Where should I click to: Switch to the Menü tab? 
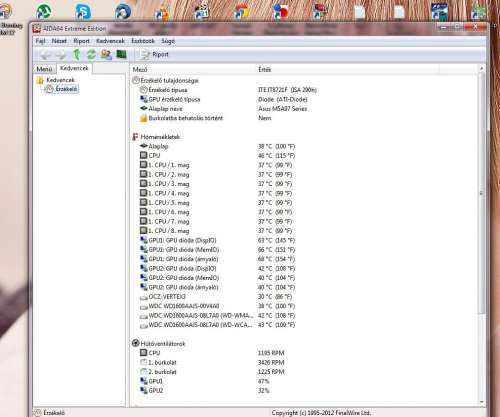(x=44, y=69)
